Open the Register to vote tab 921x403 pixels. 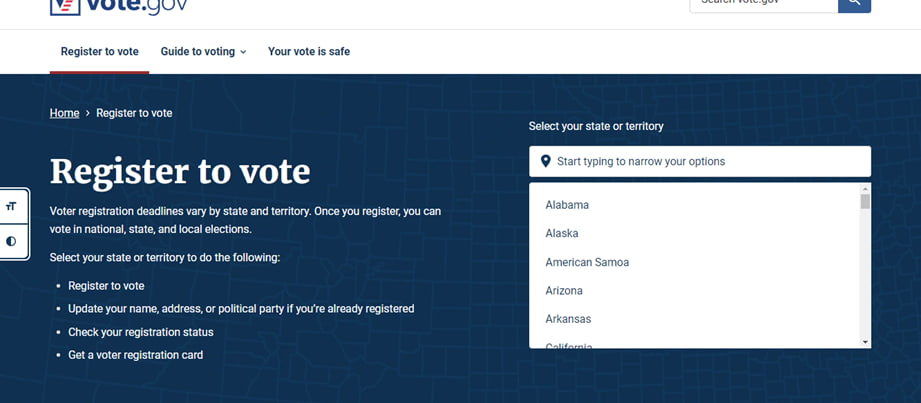coord(100,52)
